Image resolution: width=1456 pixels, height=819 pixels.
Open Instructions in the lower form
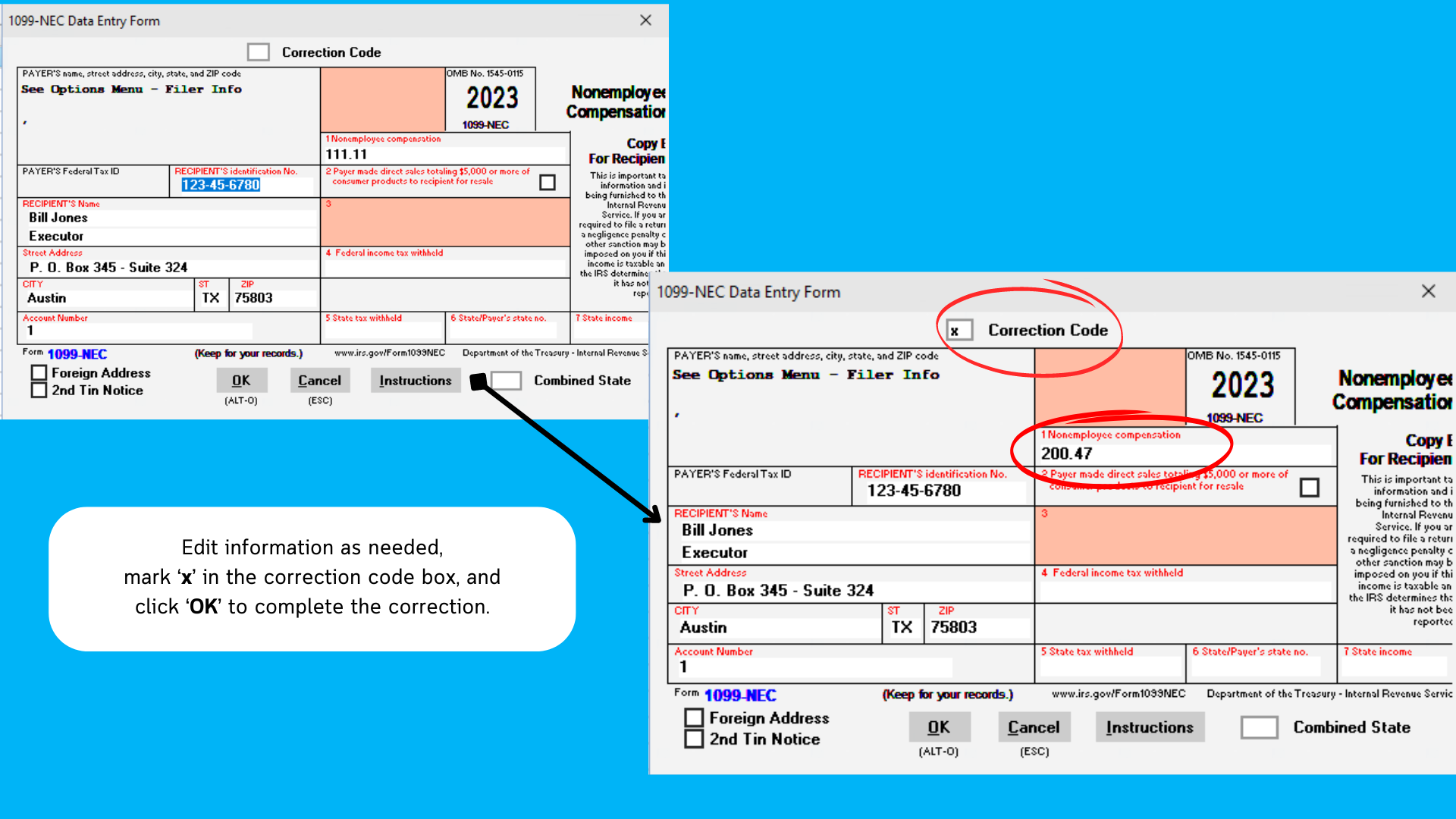click(1149, 727)
